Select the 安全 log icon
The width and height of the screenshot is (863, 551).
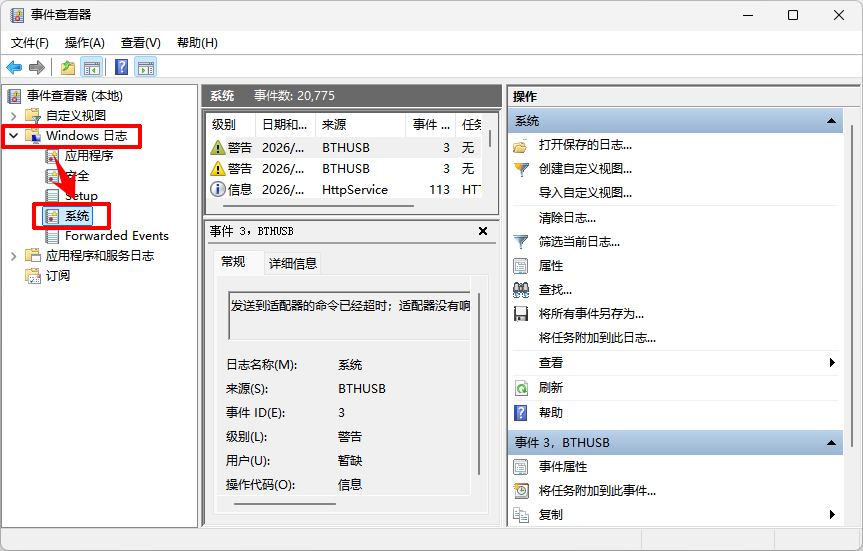[x=52, y=176]
